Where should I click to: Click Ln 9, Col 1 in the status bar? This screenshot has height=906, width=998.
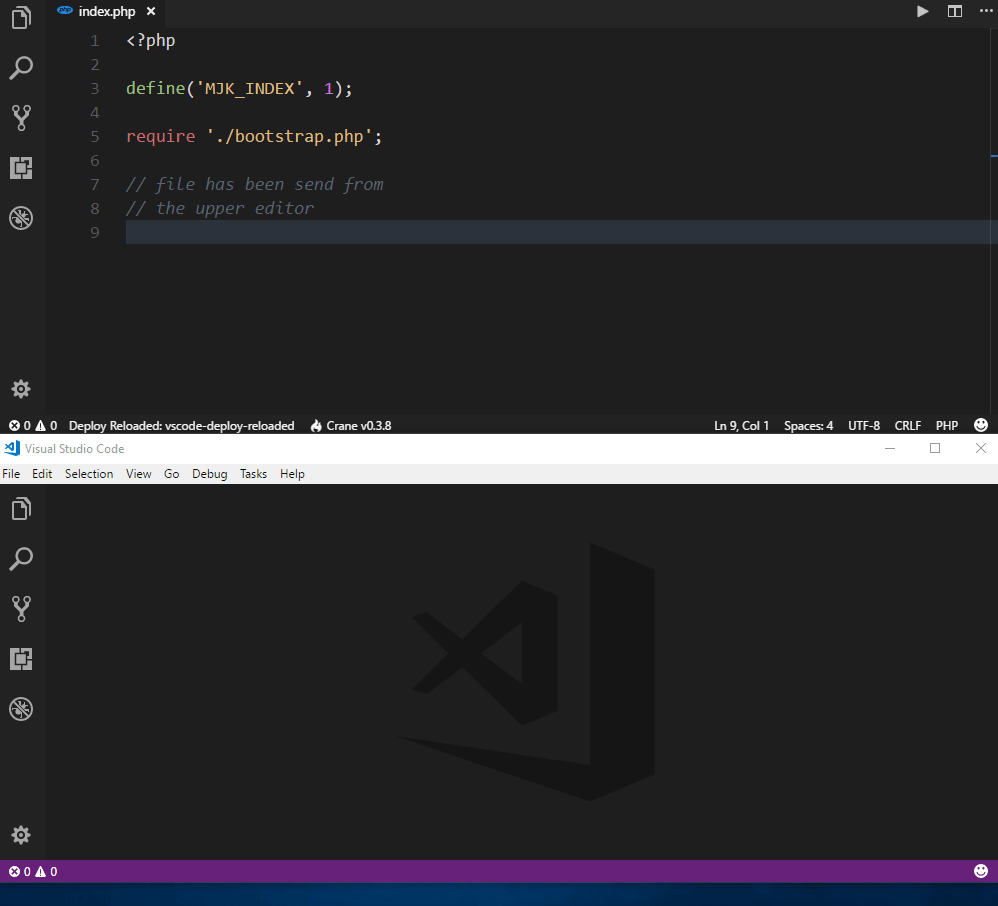pyautogui.click(x=741, y=425)
